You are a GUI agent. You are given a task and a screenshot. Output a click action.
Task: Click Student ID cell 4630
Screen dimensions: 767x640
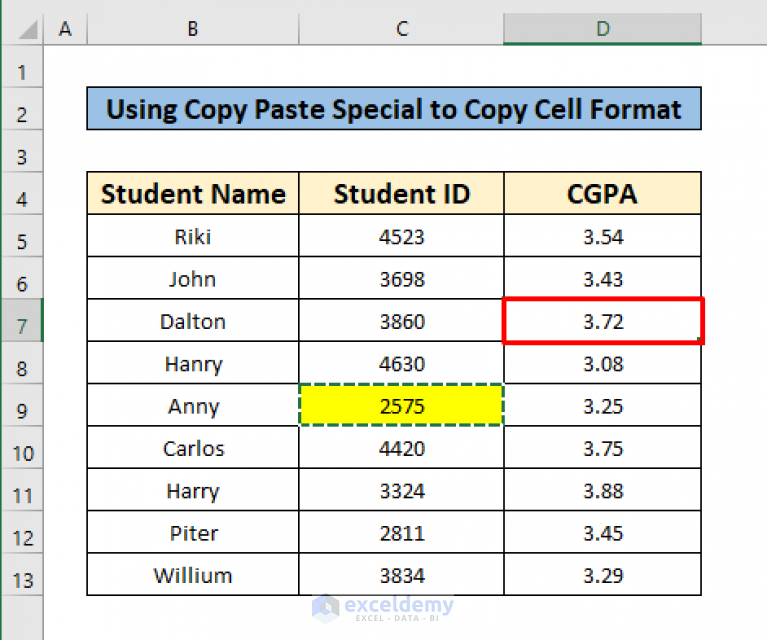click(x=401, y=363)
